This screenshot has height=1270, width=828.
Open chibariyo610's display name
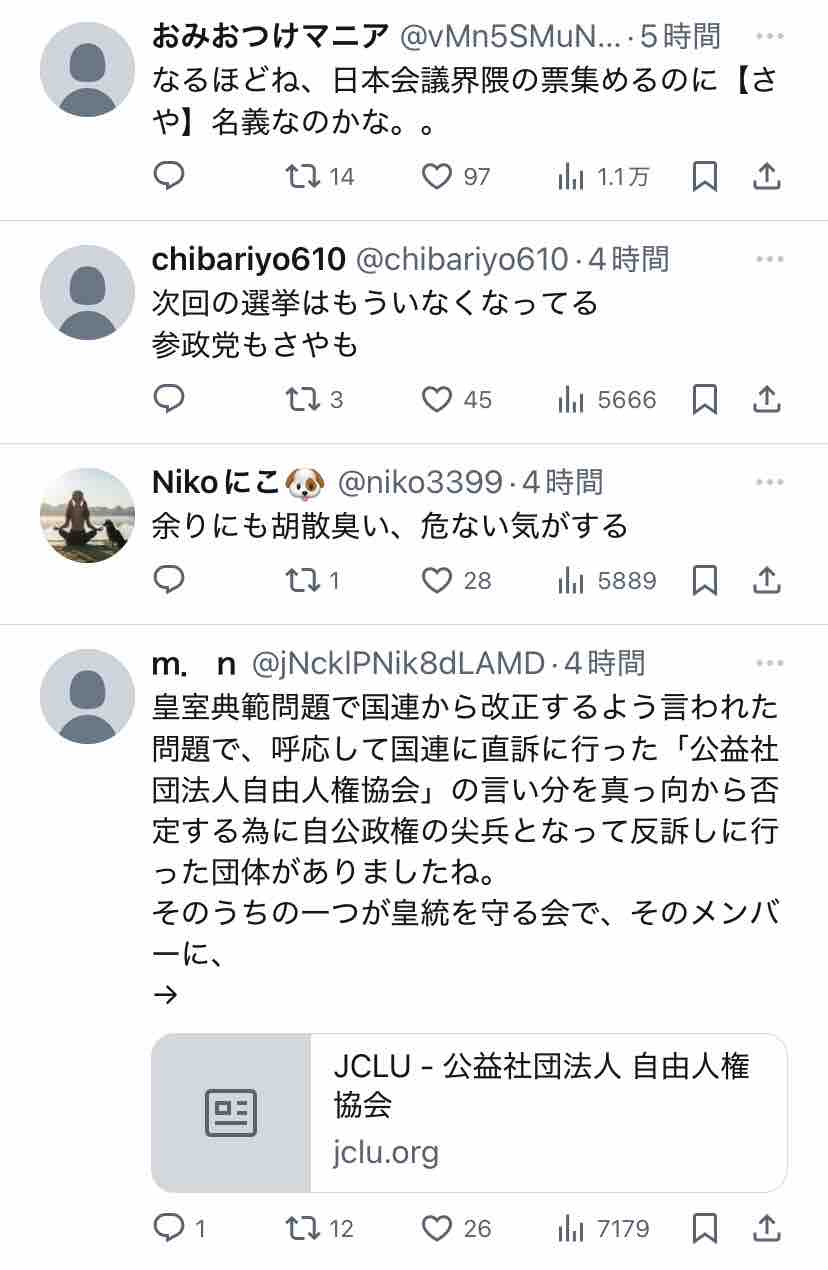coord(249,260)
